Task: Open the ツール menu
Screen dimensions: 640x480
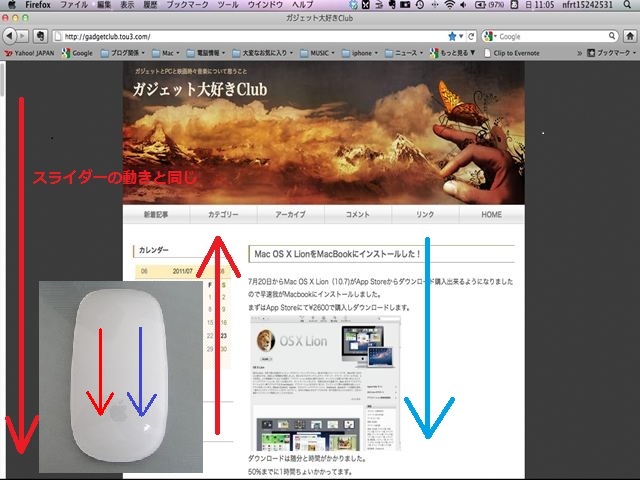Action: coord(228,5)
